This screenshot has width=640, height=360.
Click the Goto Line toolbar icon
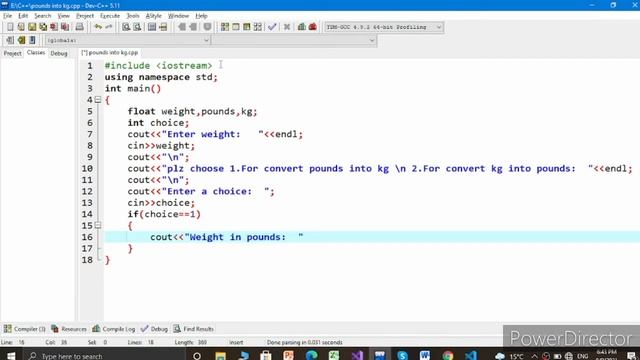tap(163, 27)
